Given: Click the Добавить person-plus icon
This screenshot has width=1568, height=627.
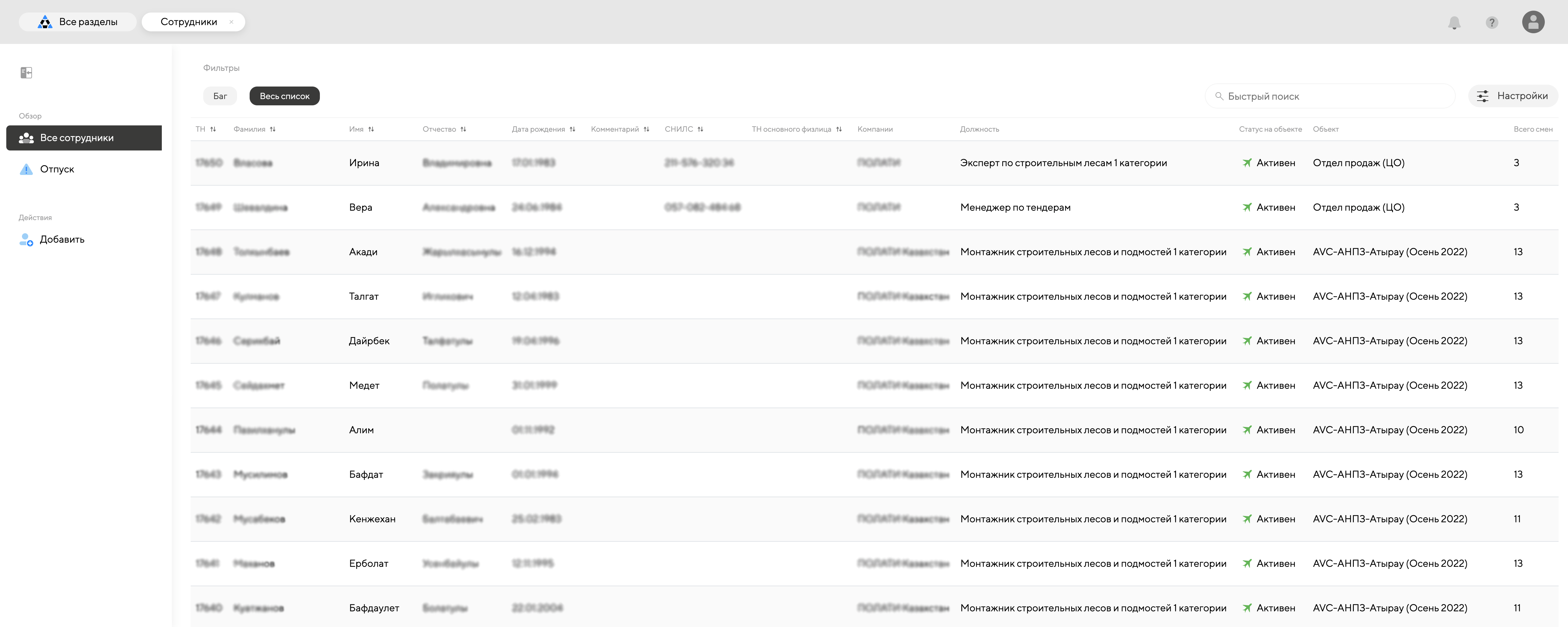Looking at the screenshot, I should click(26, 240).
